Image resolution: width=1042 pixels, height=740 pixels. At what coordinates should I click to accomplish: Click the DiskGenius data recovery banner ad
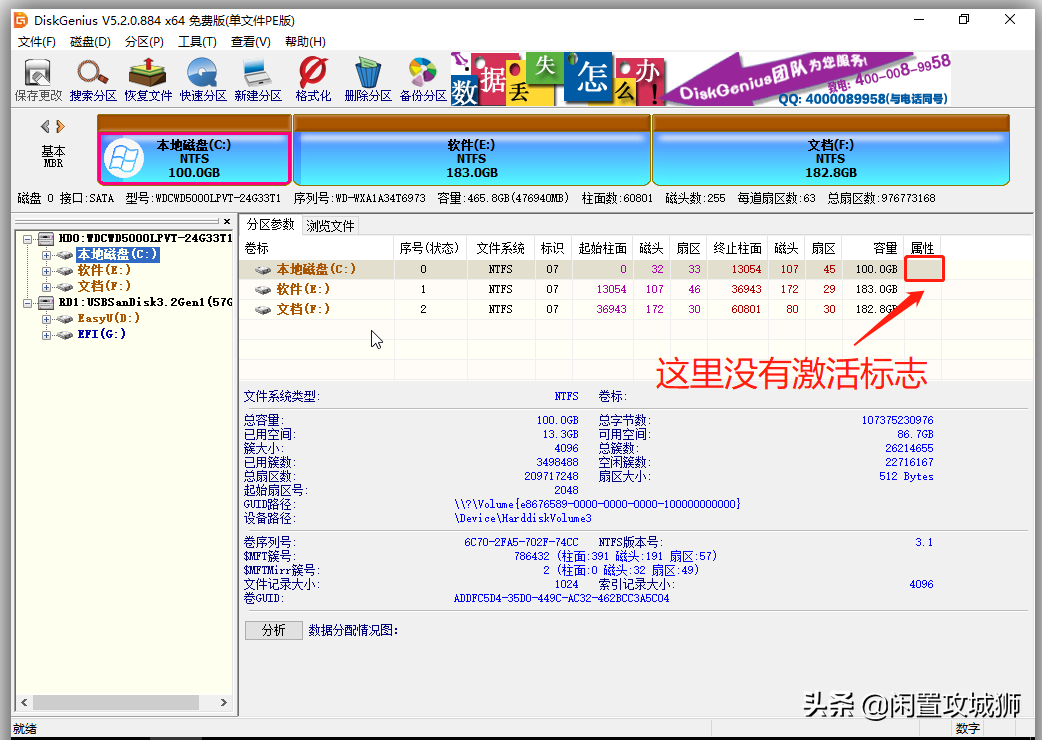pos(701,80)
